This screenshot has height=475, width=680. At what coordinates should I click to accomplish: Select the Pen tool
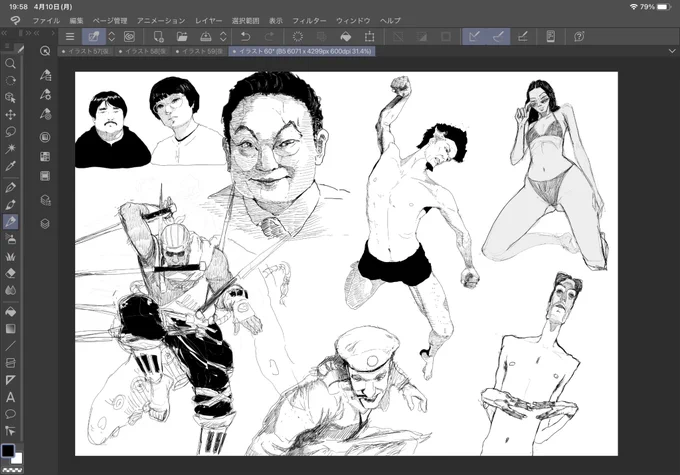[x=10, y=187]
